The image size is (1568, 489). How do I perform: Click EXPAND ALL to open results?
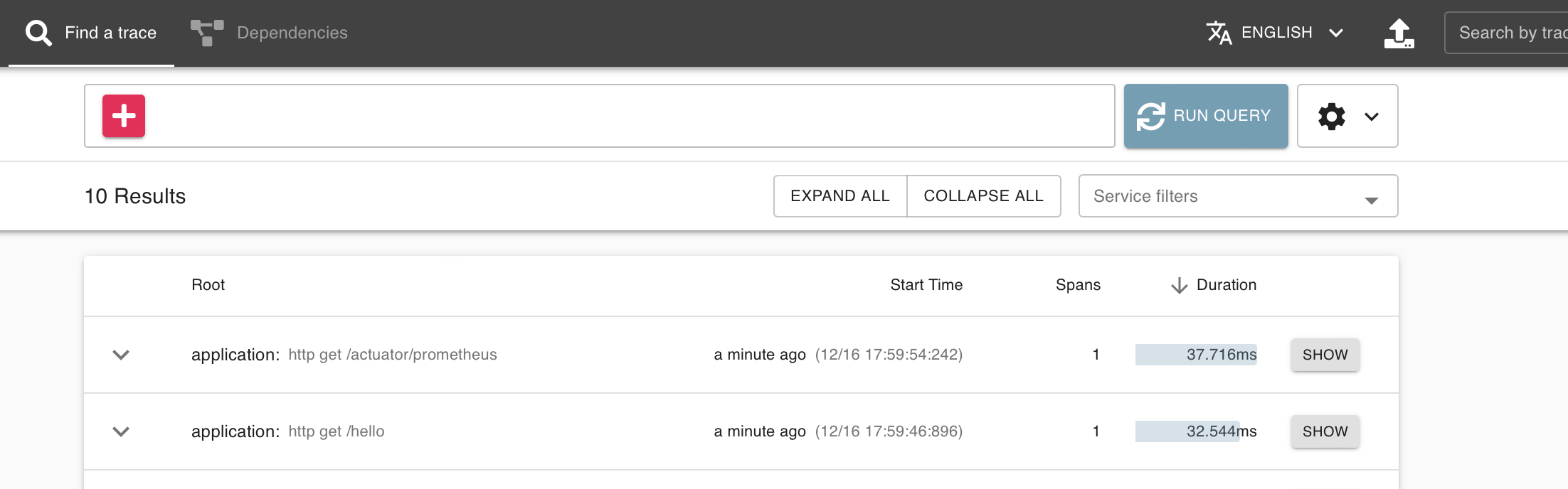(840, 195)
